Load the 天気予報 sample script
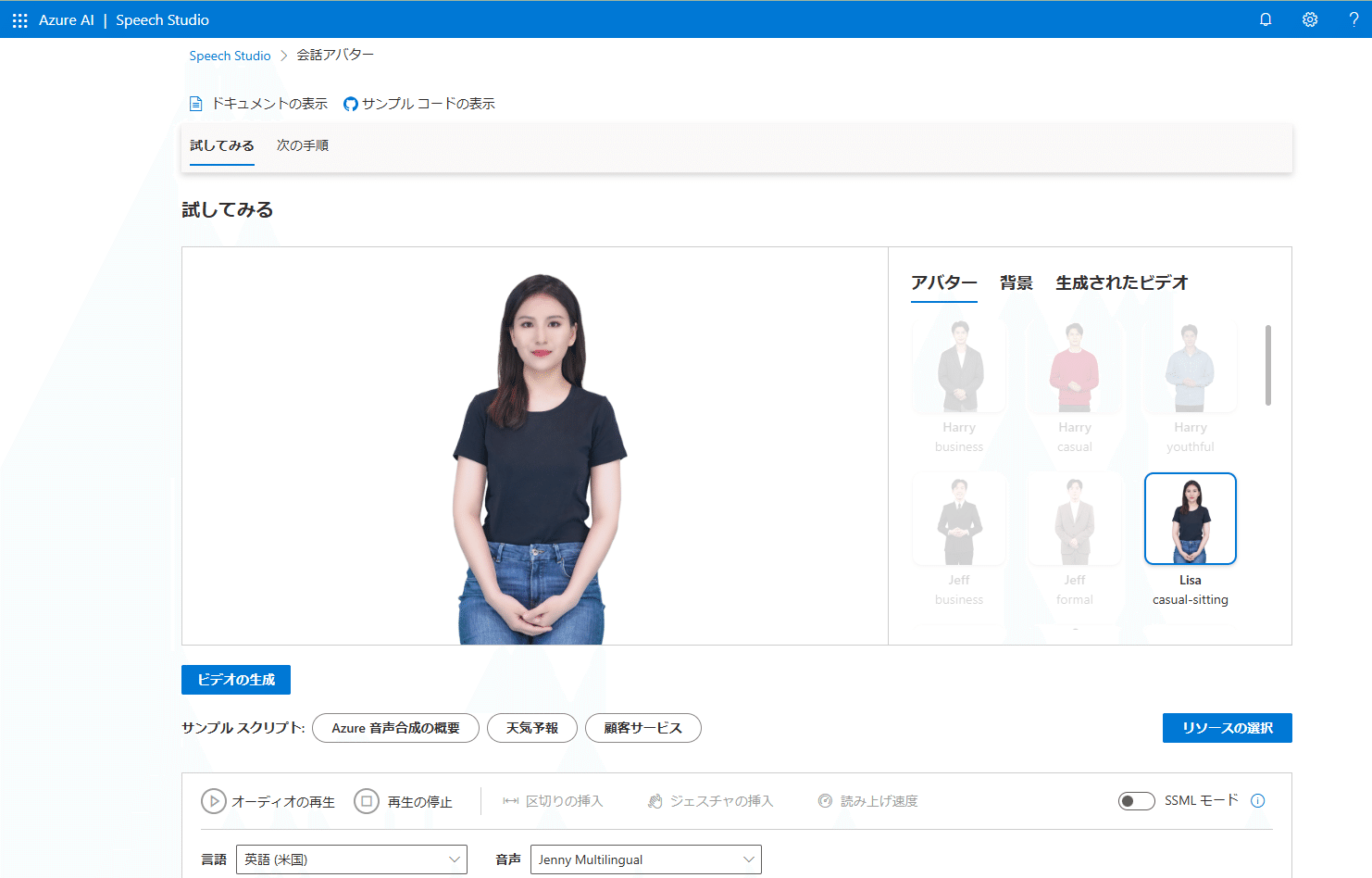 (x=532, y=728)
